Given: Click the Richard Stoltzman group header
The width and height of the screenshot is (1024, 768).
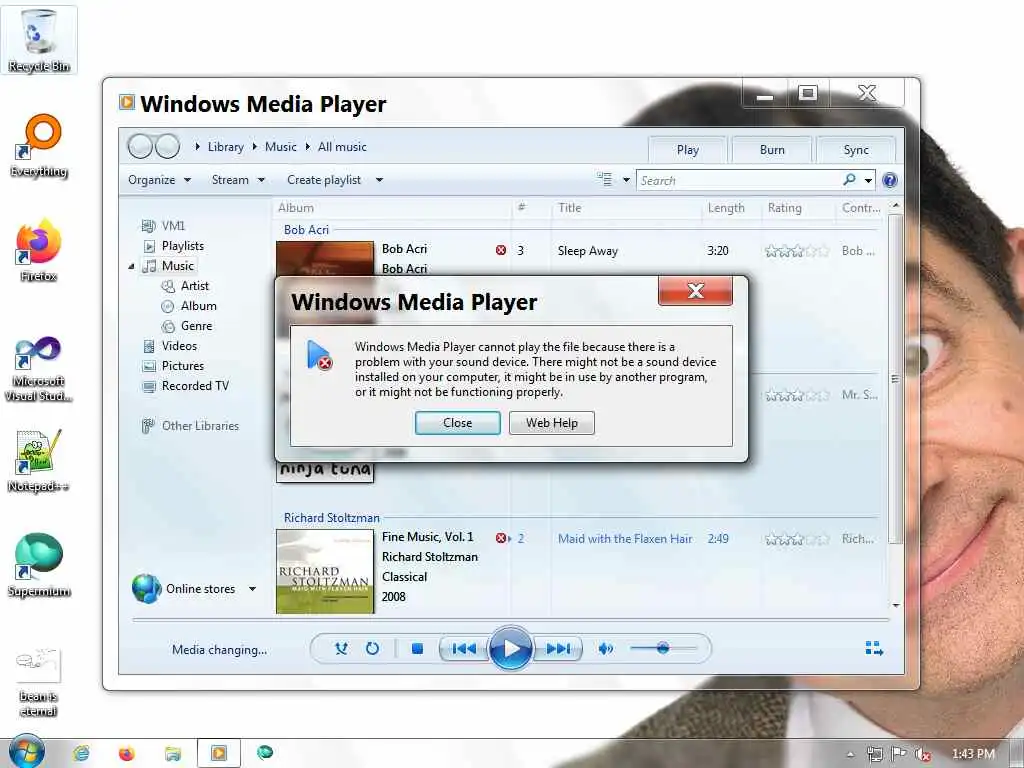Looking at the screenshot, I should (x=332, y=518).
